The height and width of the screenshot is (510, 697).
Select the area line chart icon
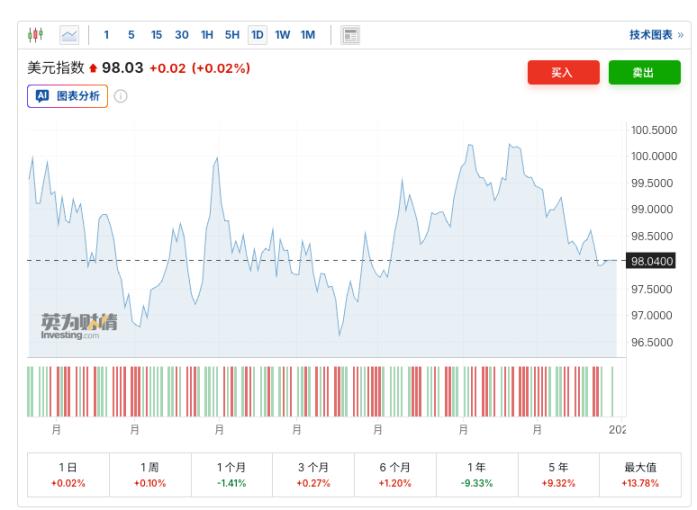tap(69, 35)
